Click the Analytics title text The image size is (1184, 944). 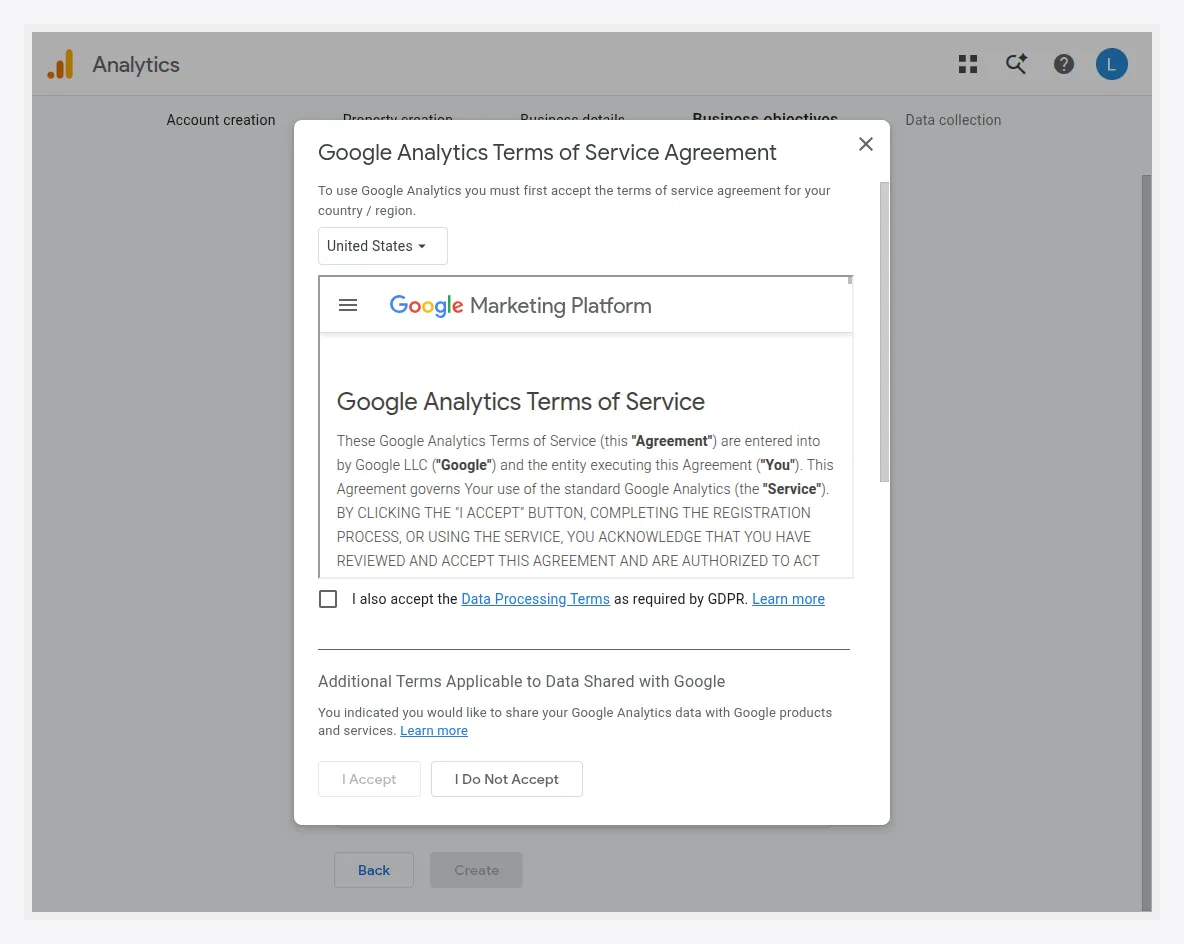(136, 65)
